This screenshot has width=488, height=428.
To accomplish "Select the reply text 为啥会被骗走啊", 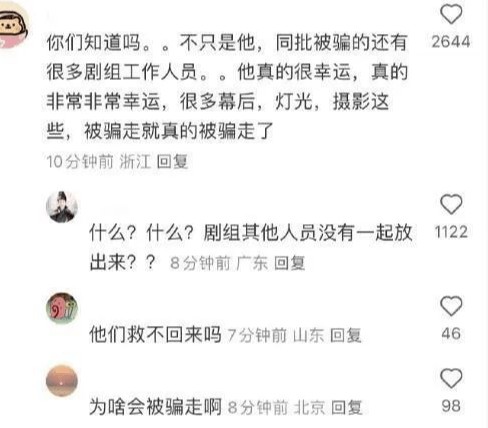I will 155,407.
